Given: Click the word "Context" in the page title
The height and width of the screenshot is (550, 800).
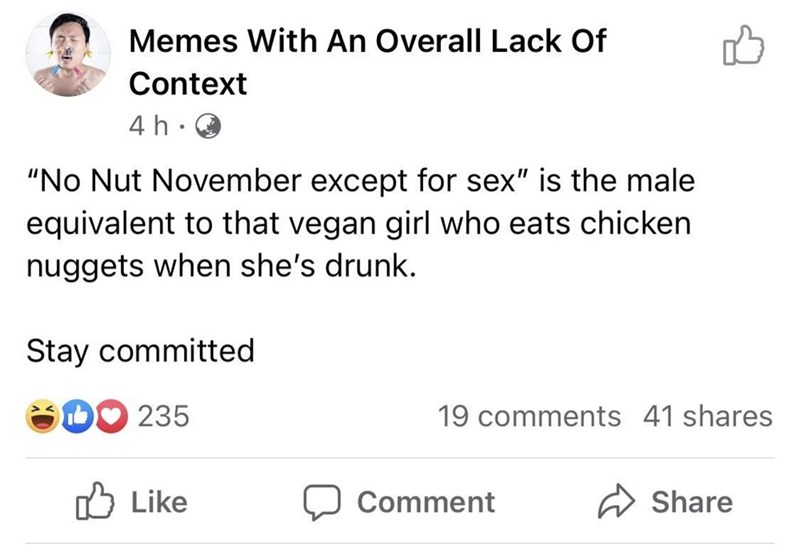Looking at the screenshot, I should 188,85.
